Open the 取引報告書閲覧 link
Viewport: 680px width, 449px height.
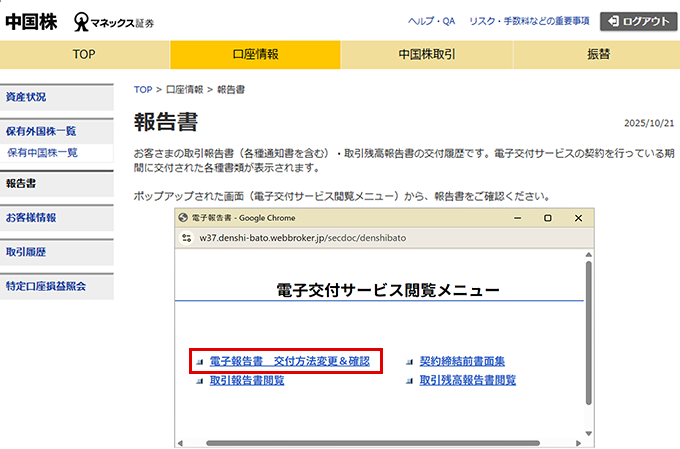coord(247,380)
